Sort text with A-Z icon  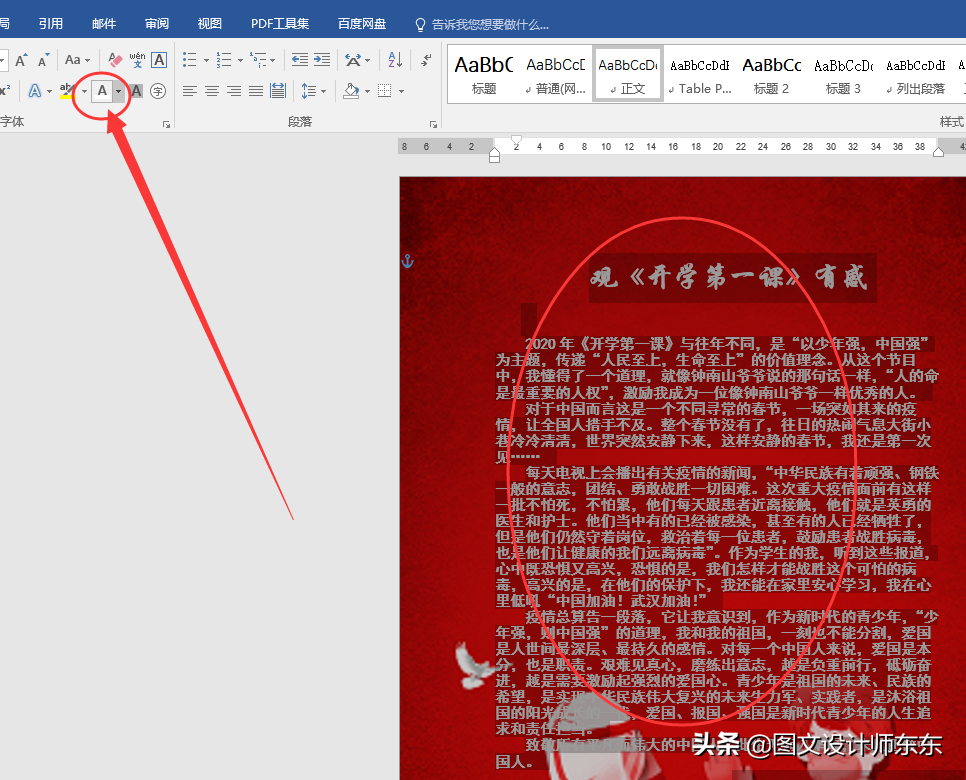click(x=395, y=60)
